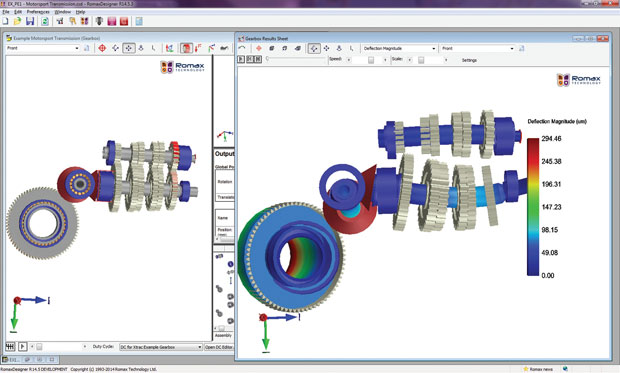Expand the Front view dropdown in Gearbox window
The image size is (620, 373).
point(43,48)
